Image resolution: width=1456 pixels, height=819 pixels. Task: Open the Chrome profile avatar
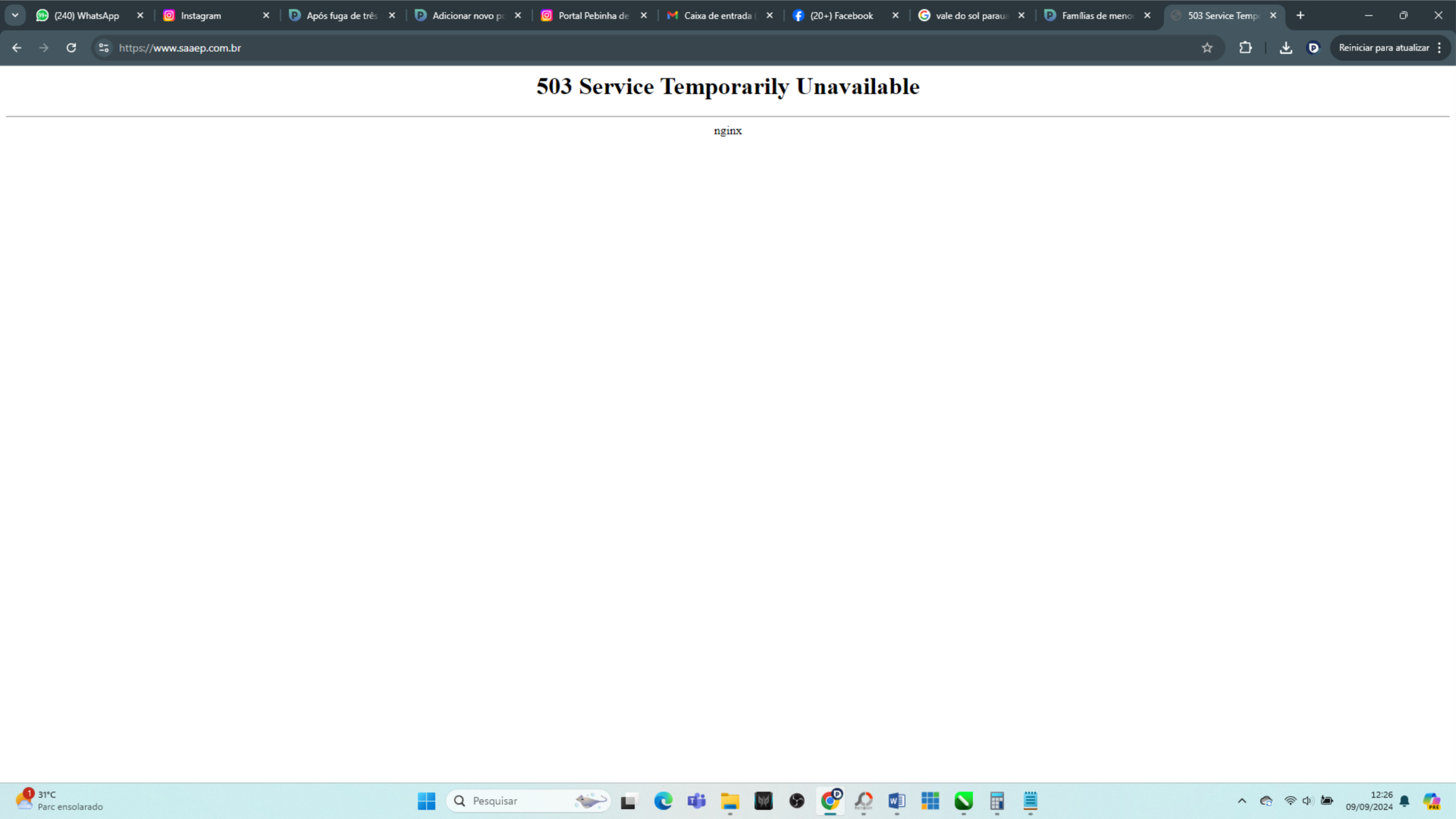[x=1313, y=48]
